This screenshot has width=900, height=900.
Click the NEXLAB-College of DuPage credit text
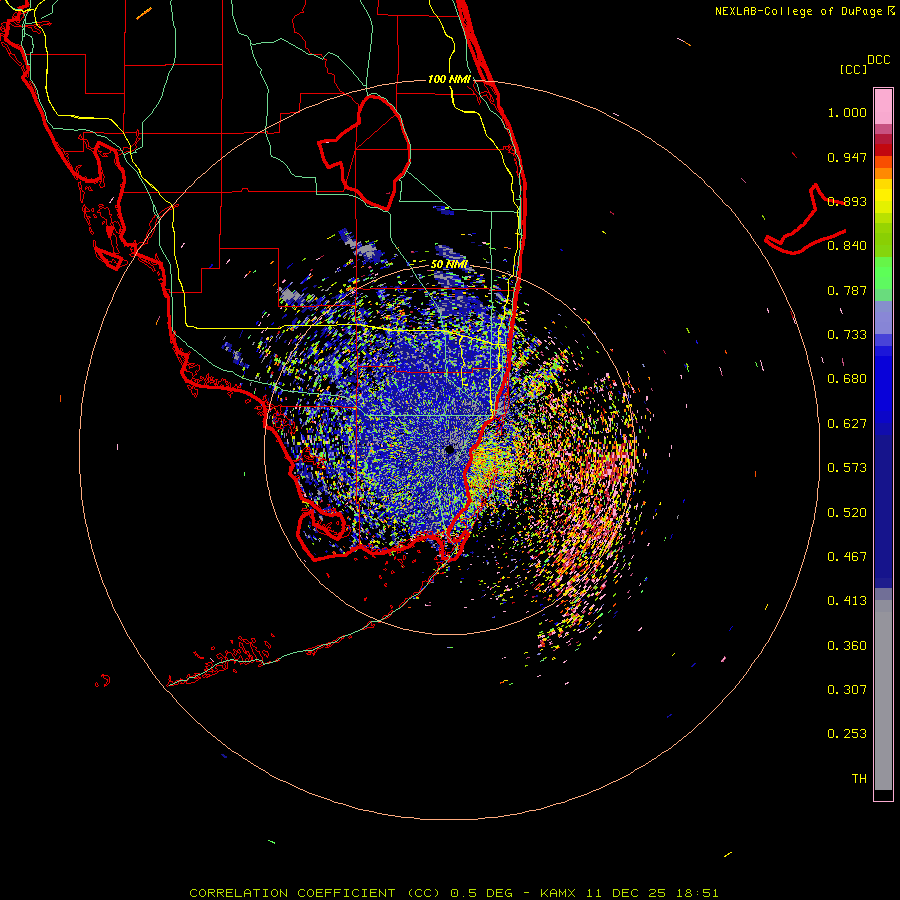(798, 11)
